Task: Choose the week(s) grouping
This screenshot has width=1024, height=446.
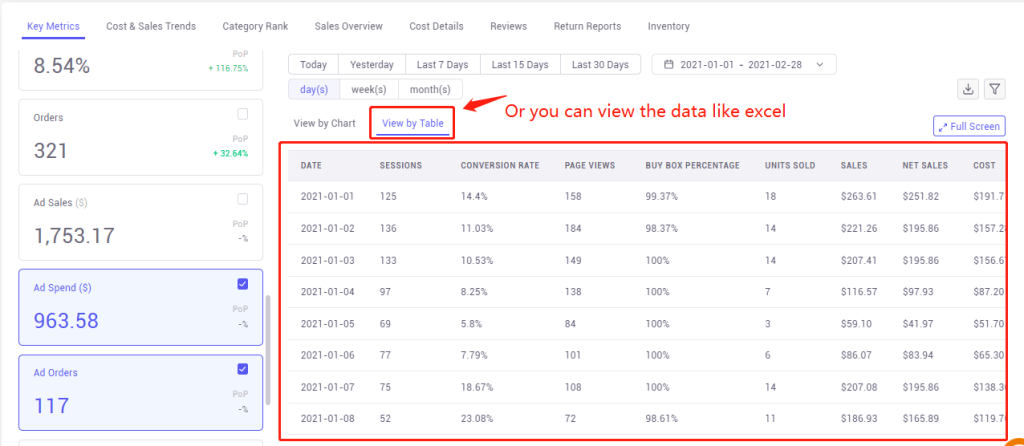Action: [369, 89]
